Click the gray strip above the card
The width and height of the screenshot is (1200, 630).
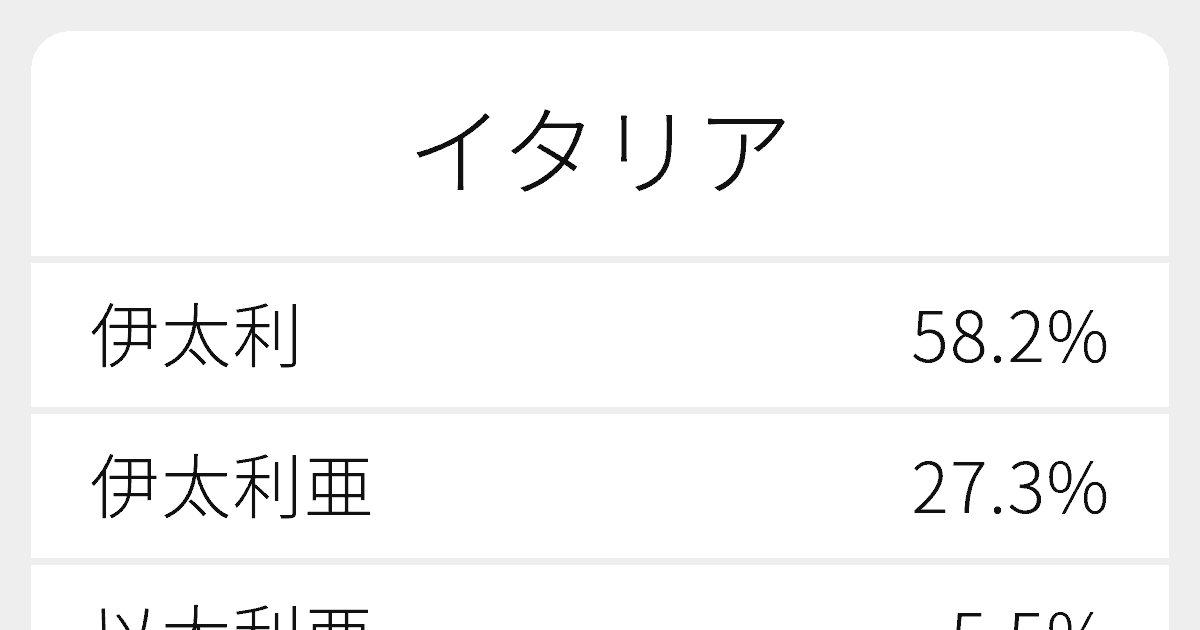click(600, 14)
